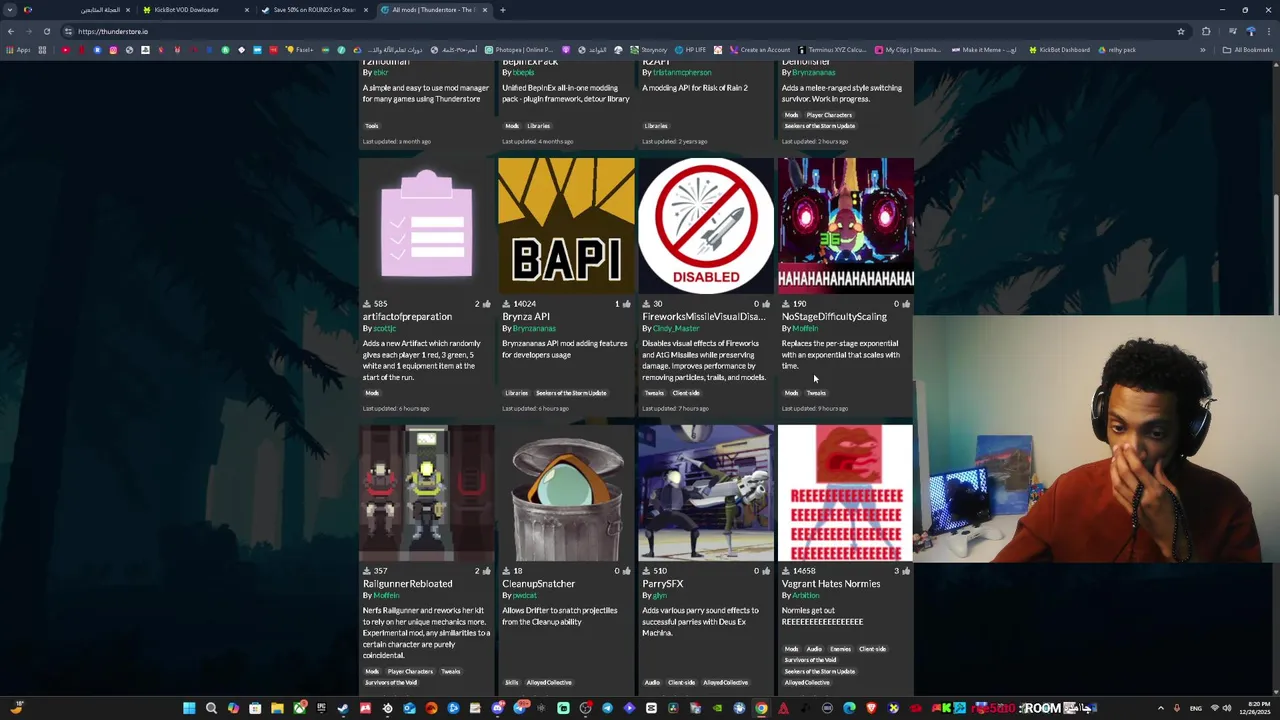The height and width of the screenshot is (720, 1280).
Task: Open Windows Start menu
Action: pyautogui.click(x=189, y=708)
